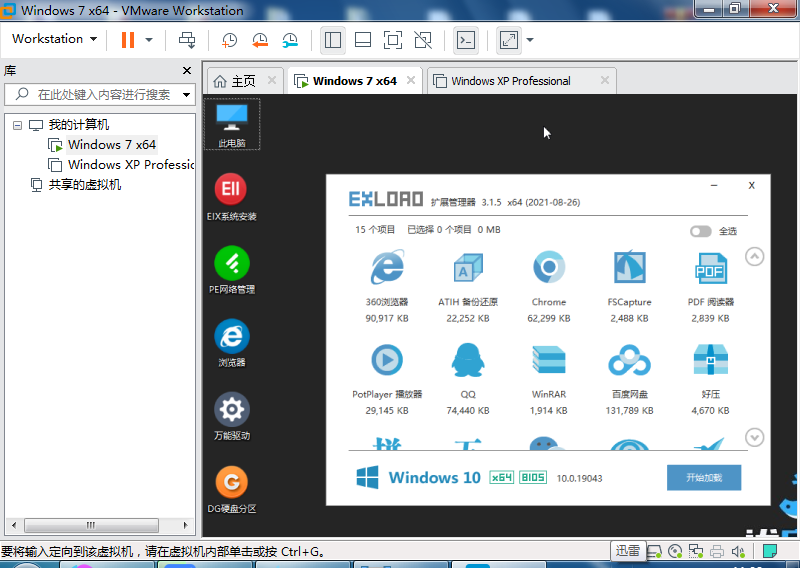The image size is (800, 568).
Task: Open the snapshot manager
Action: point(290,40)
